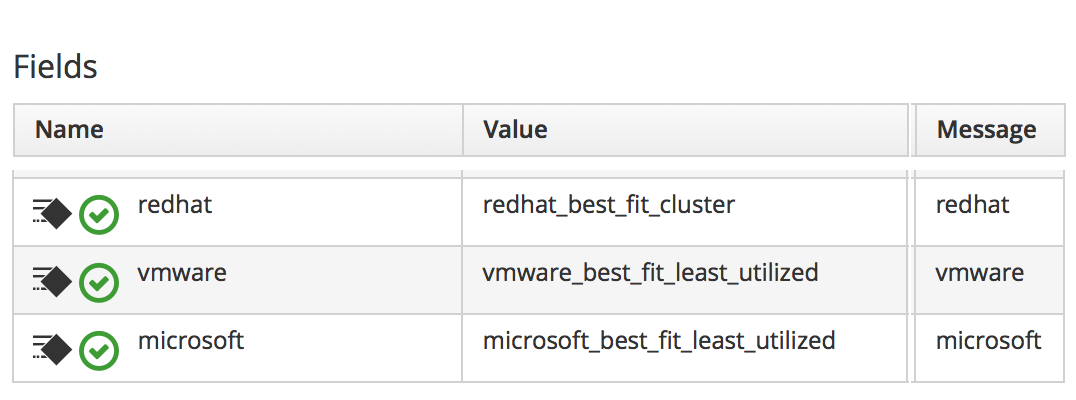The image size is (1076, 400).
Task: Click the microsoft_best_fit_least_utilized value cell
Action: [x=659, y=340]
